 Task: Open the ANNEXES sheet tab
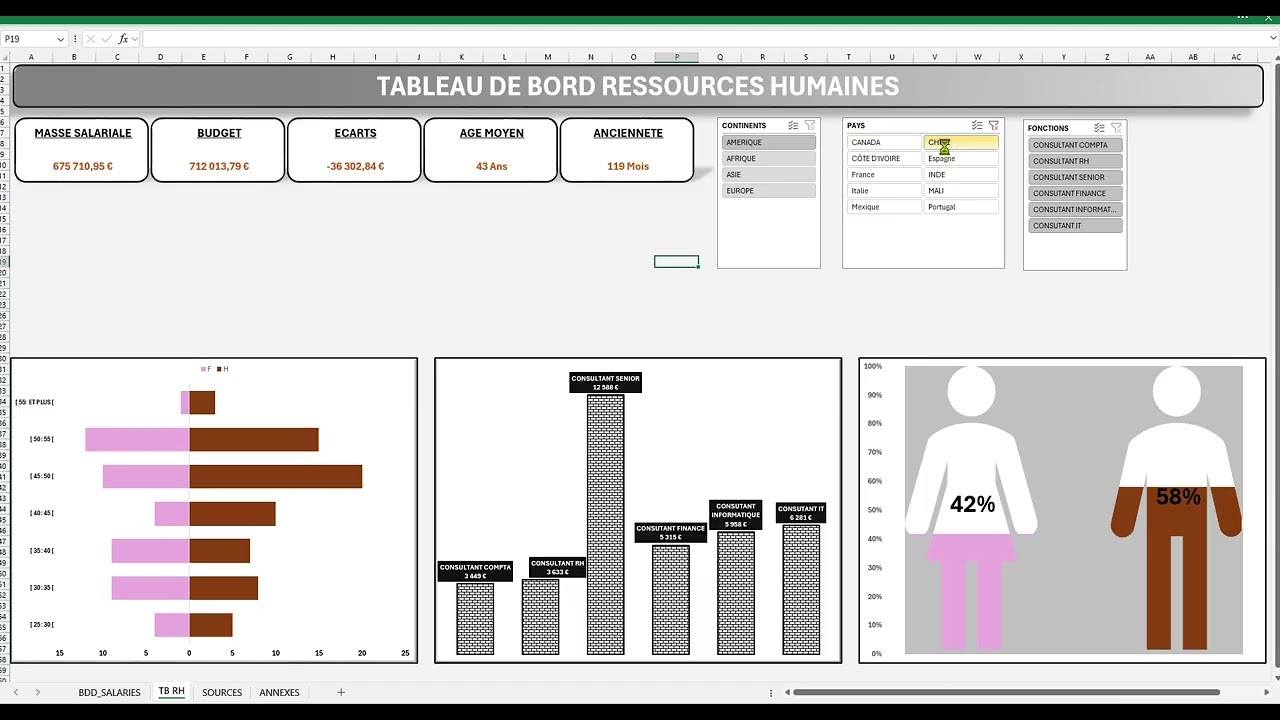point(279,692)
